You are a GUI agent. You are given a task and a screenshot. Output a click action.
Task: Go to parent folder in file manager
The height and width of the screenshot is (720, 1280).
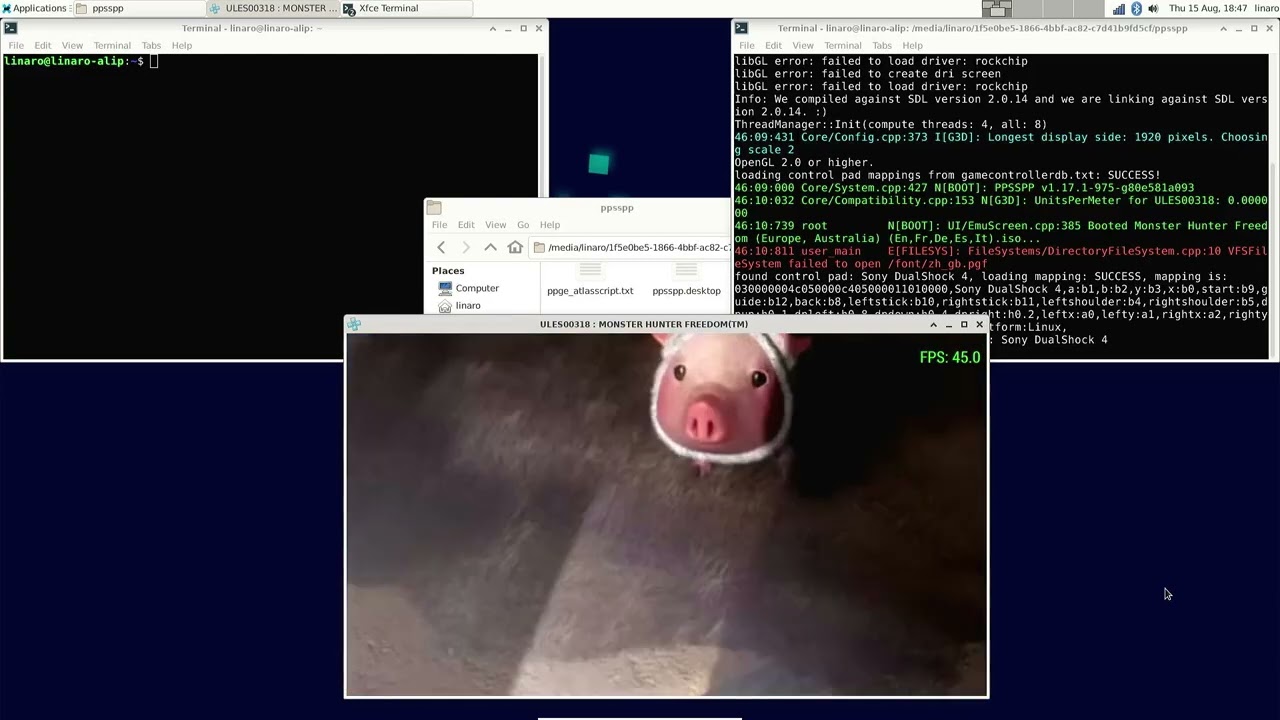point(490,247)
